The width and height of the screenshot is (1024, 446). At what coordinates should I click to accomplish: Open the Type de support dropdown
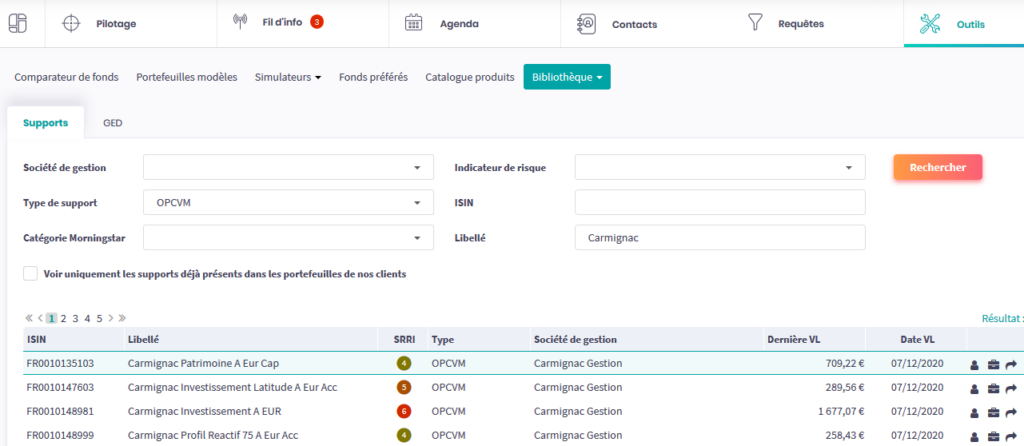[417, 203]
